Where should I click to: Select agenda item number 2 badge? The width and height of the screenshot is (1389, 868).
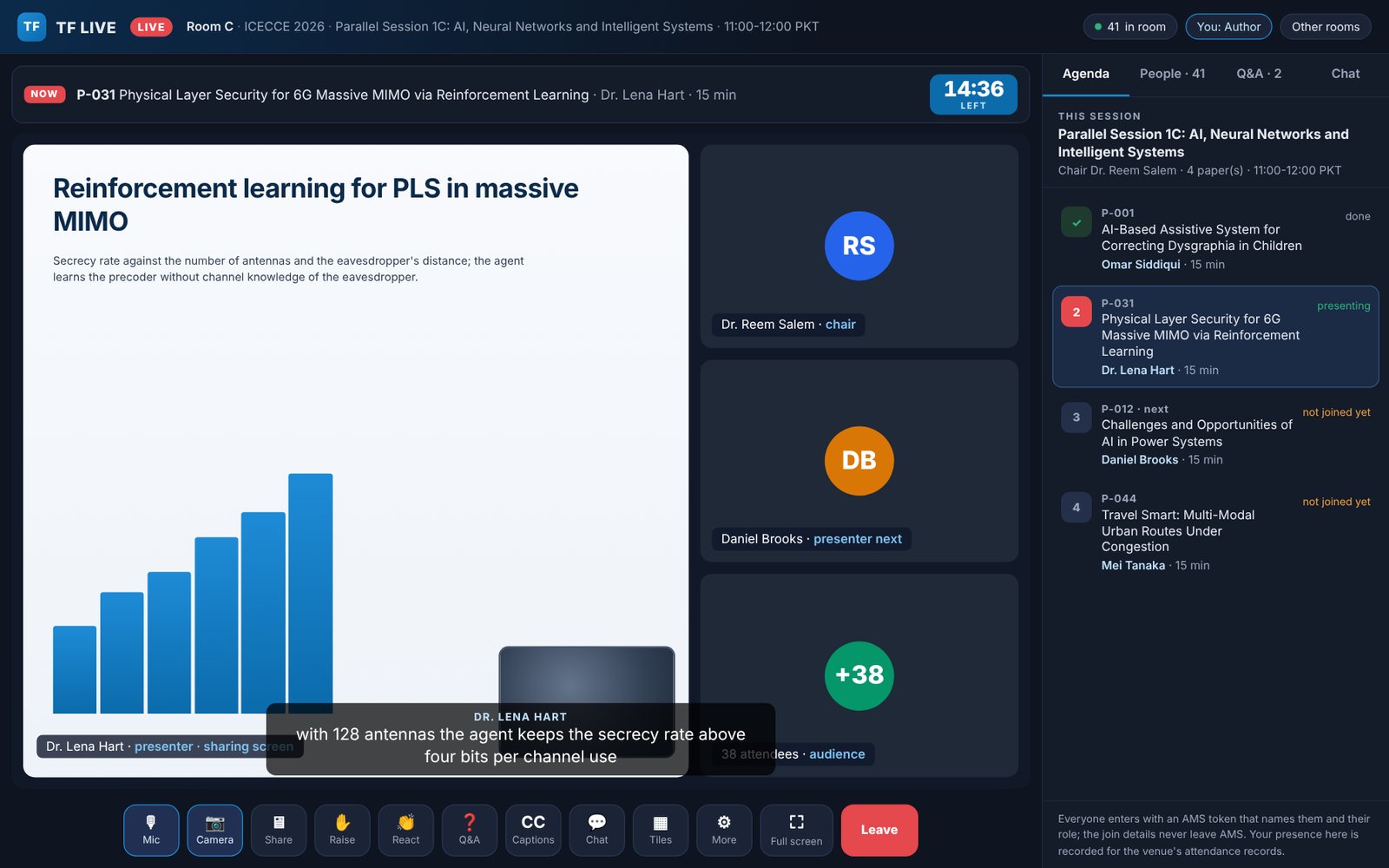coord(1076,312)
